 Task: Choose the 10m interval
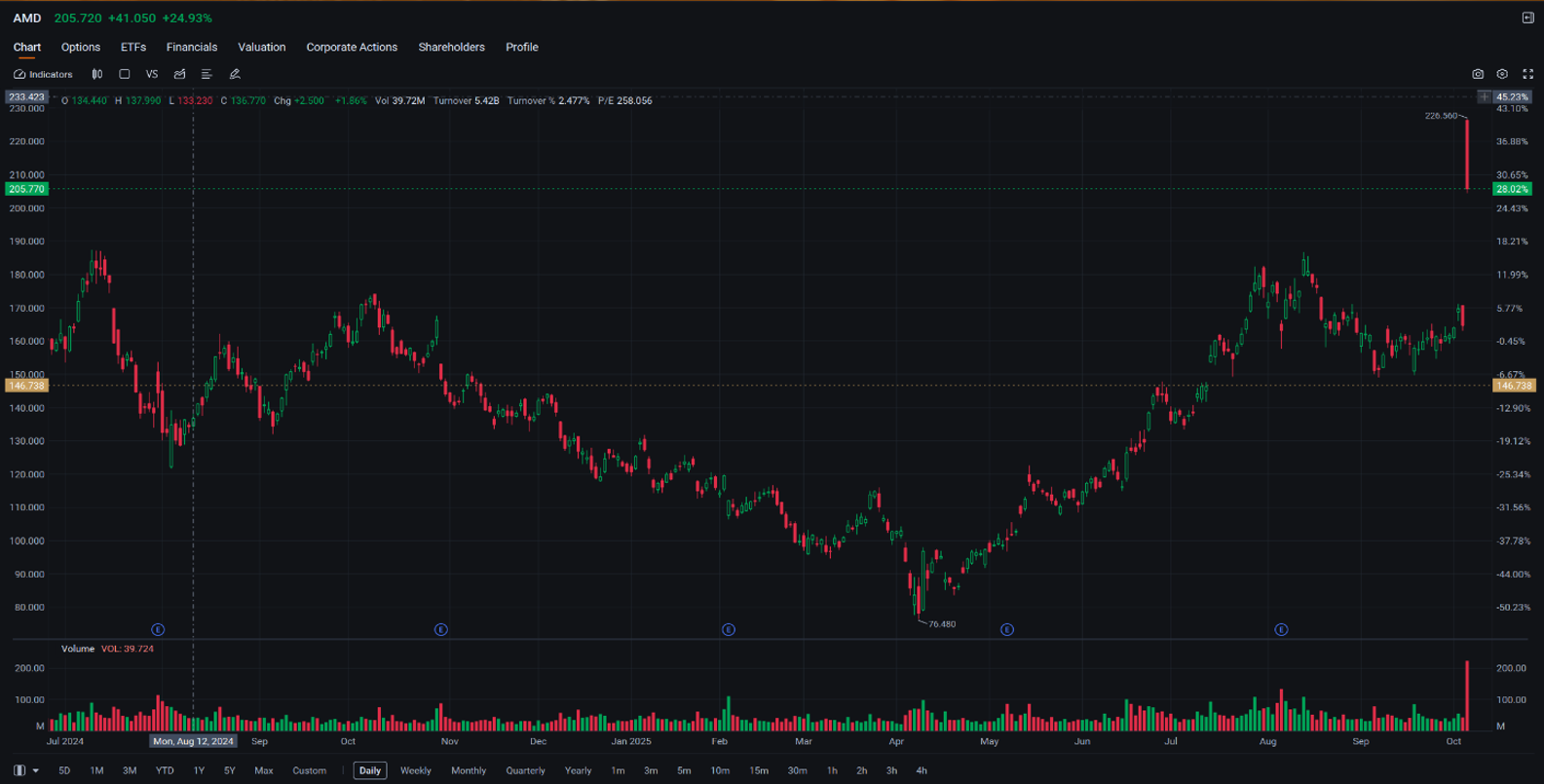720,770
